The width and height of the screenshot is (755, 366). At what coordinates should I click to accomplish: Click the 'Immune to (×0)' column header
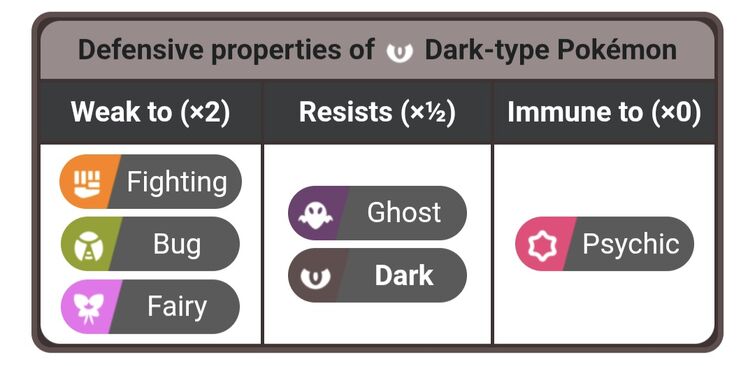[604, 112]
